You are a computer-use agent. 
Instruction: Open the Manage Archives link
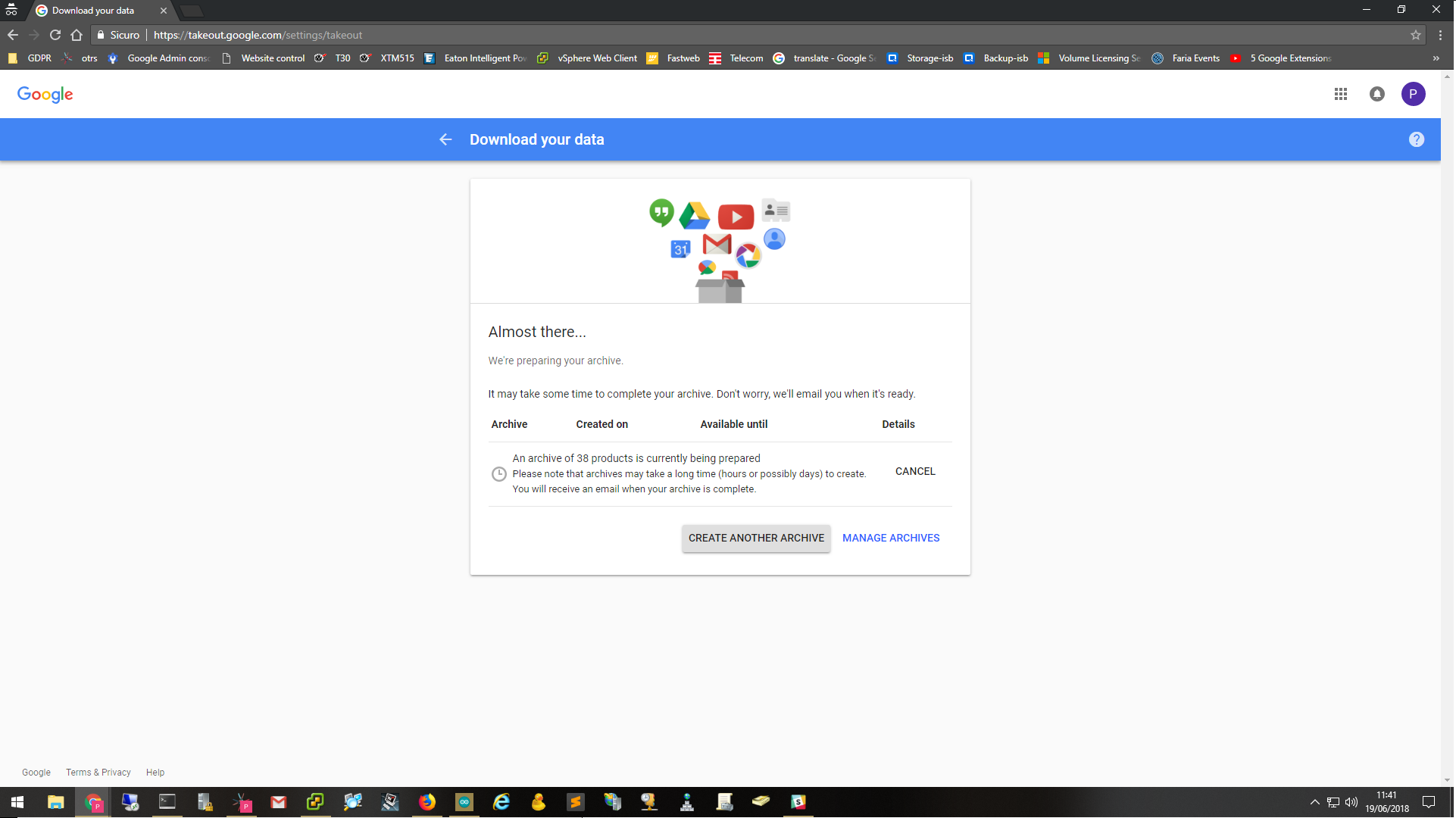click(x=891, y=538)
